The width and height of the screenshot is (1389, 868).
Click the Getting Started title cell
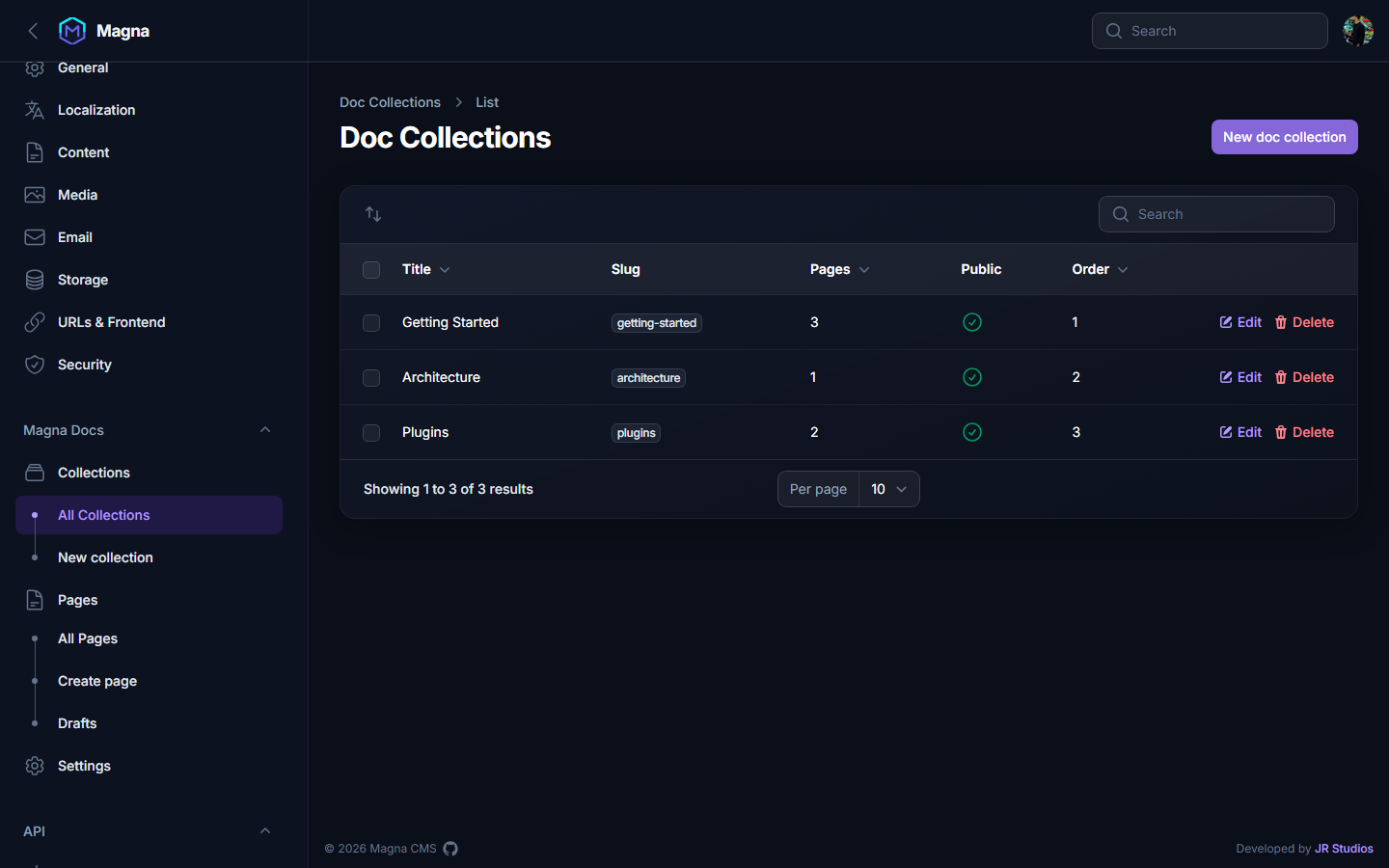(450, 322)
